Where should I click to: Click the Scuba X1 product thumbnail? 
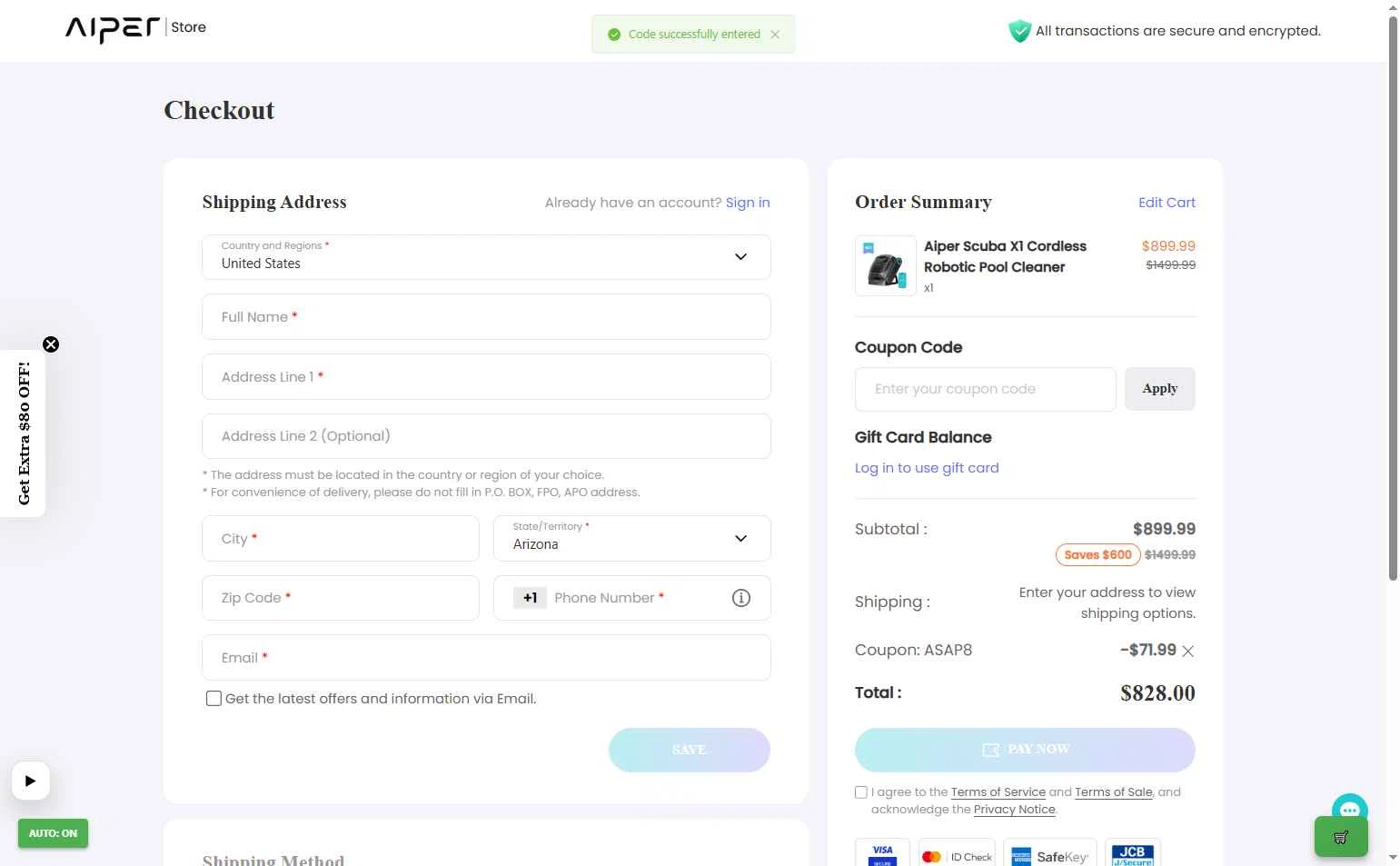click(886, 266)
